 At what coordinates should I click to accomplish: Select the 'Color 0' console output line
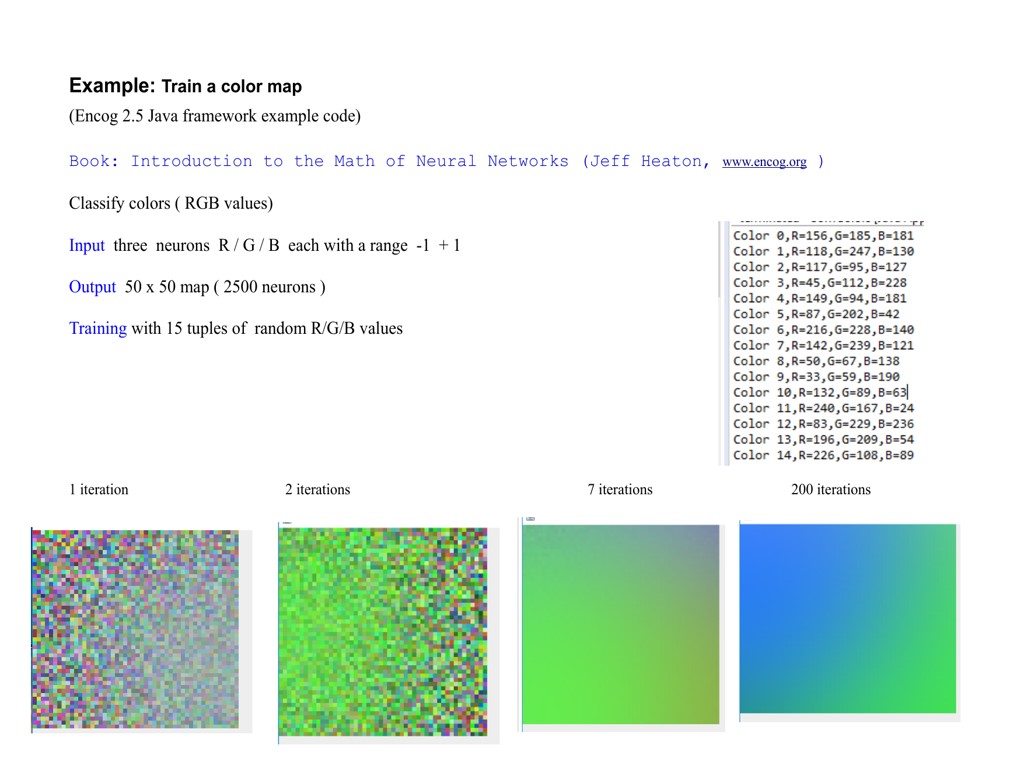822,236
